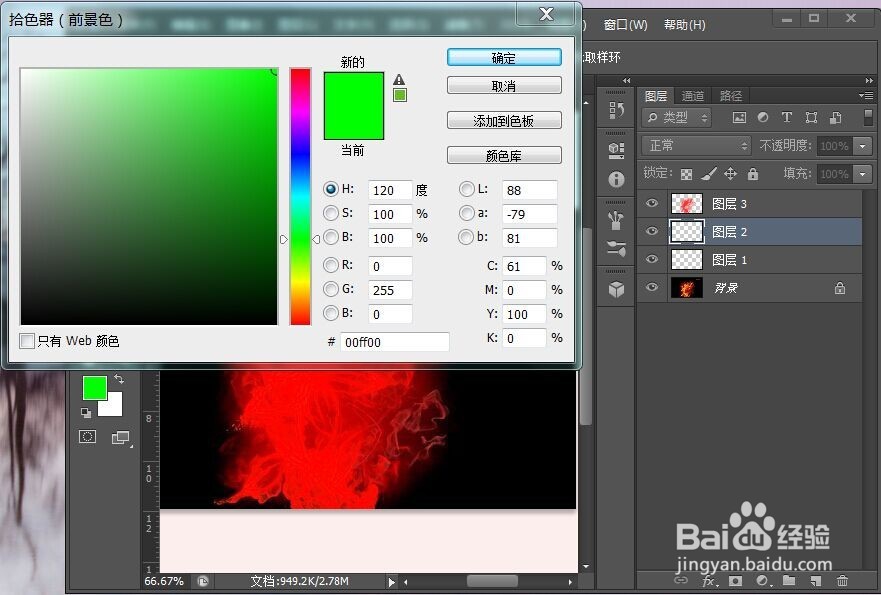
Task: Select the R red radio button
Action: [x=331, y=265]
